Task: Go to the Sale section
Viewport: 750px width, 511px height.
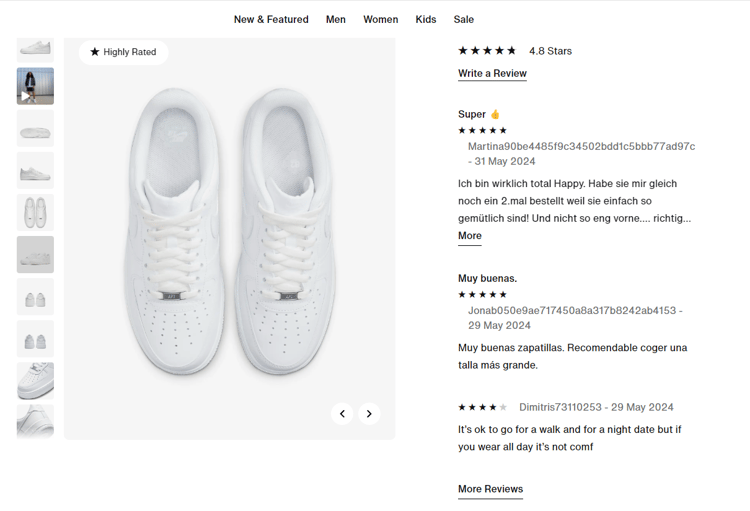Action: coord(464,19)
